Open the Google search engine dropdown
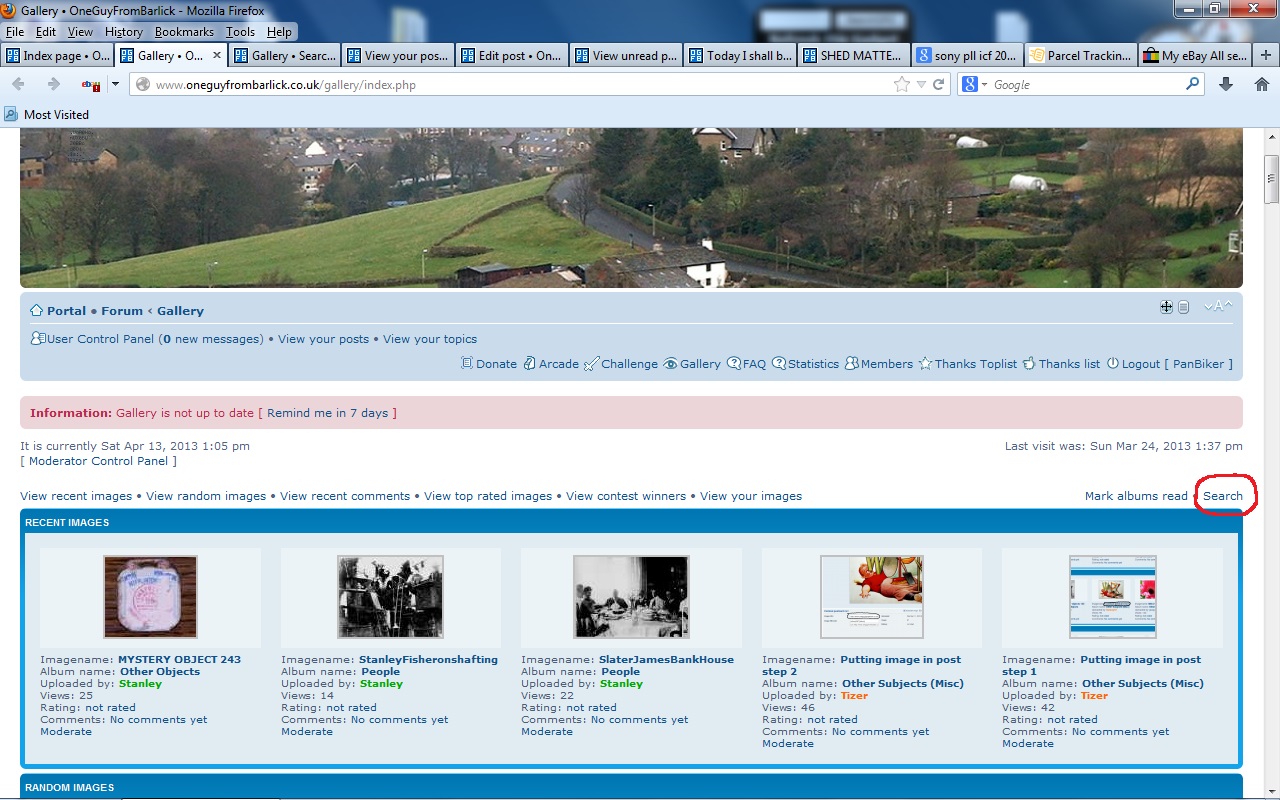 (x=974, y=85)
